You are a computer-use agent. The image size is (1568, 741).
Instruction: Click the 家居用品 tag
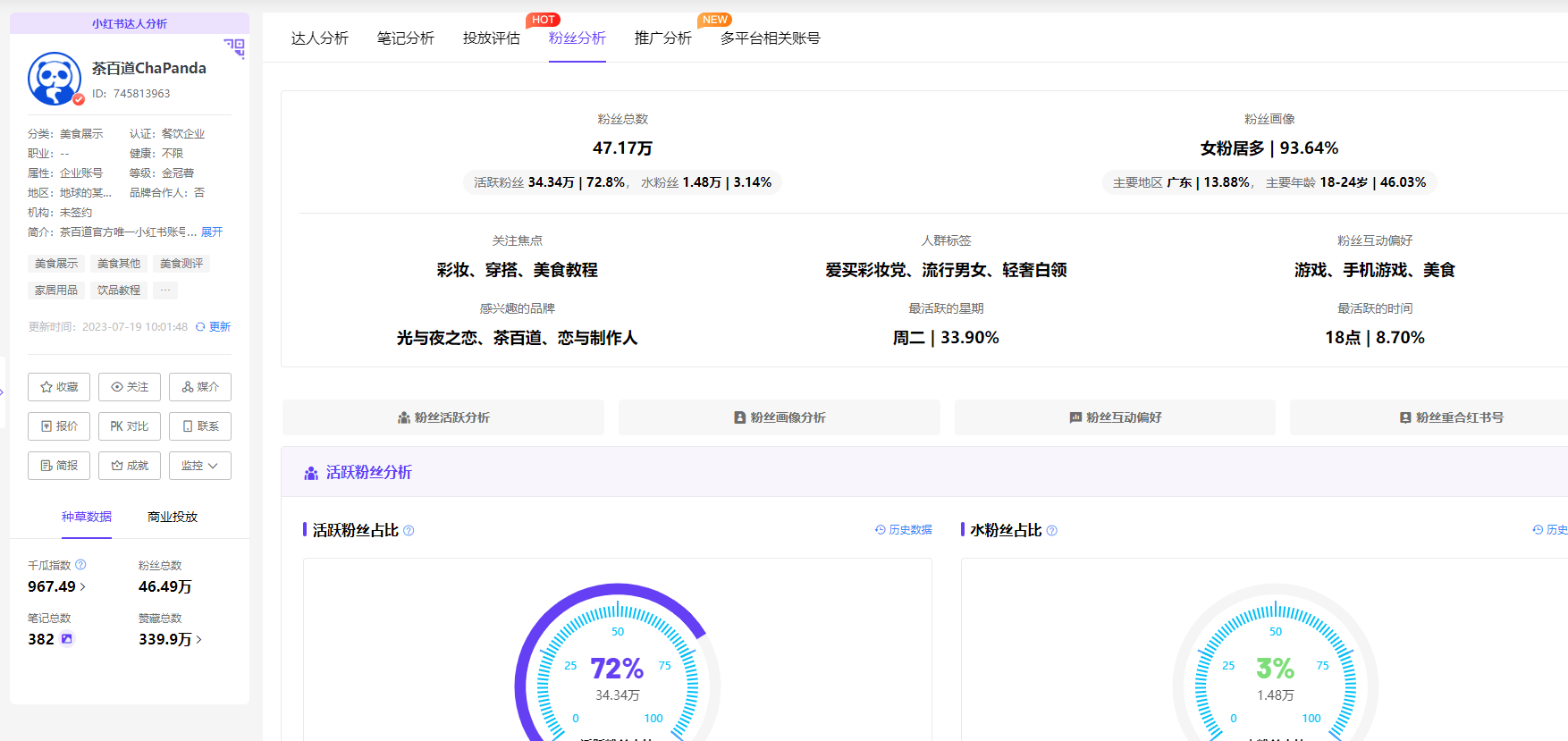(56, 291)
